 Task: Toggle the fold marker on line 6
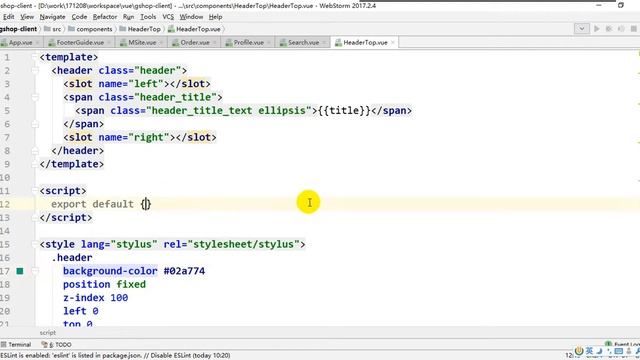(35, 124)
